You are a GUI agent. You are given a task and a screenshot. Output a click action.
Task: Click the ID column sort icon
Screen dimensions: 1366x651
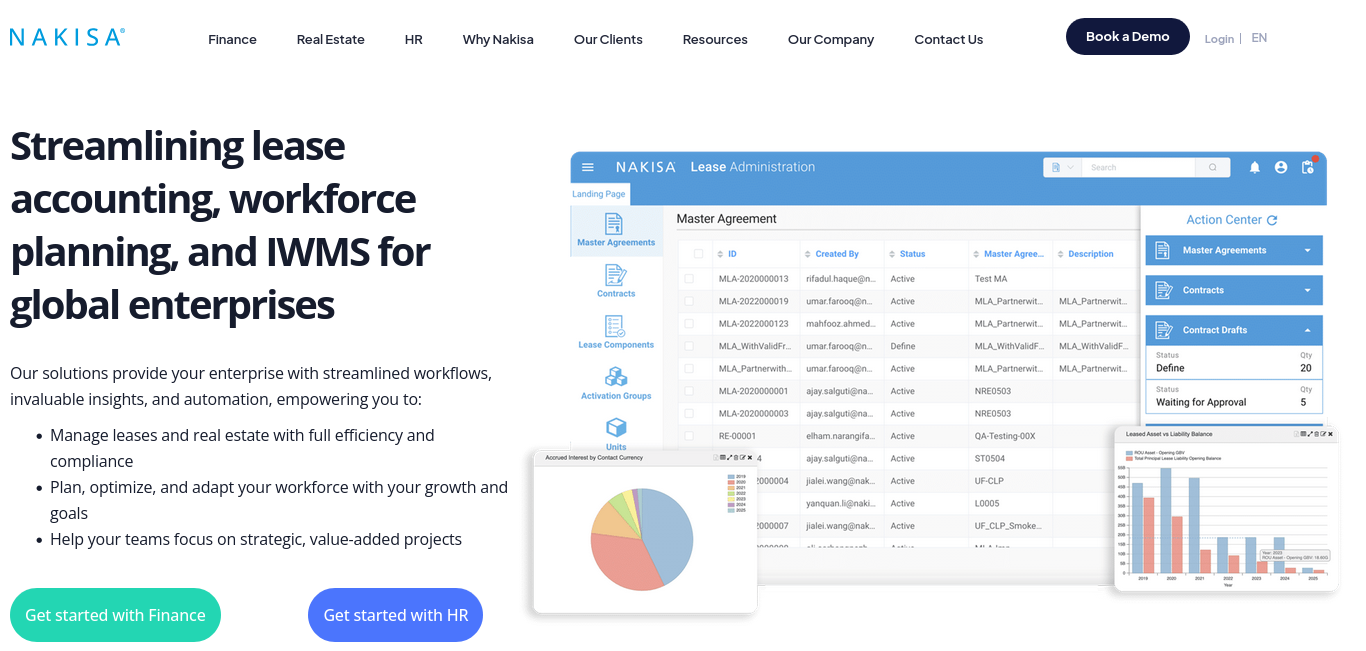pyautogui.click(x=721, y=254)
